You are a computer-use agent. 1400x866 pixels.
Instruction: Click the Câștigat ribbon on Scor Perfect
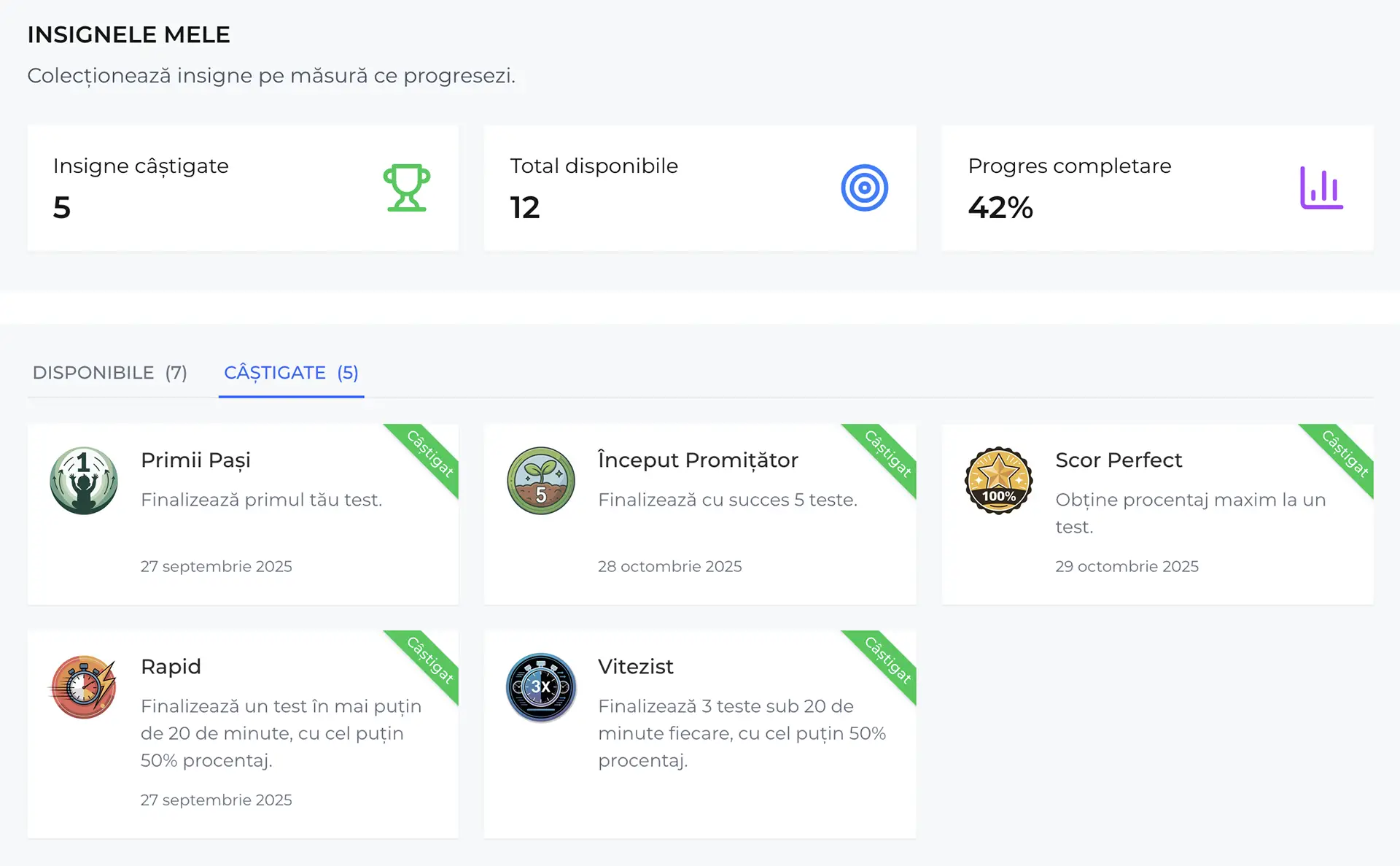point(1345,454)
